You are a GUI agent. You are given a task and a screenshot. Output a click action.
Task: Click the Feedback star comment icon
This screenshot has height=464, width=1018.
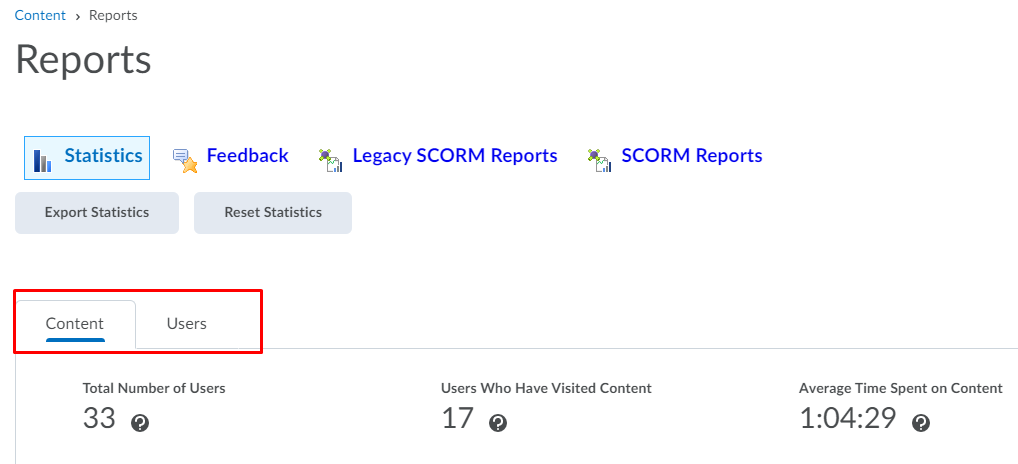[x=185, y=160]
